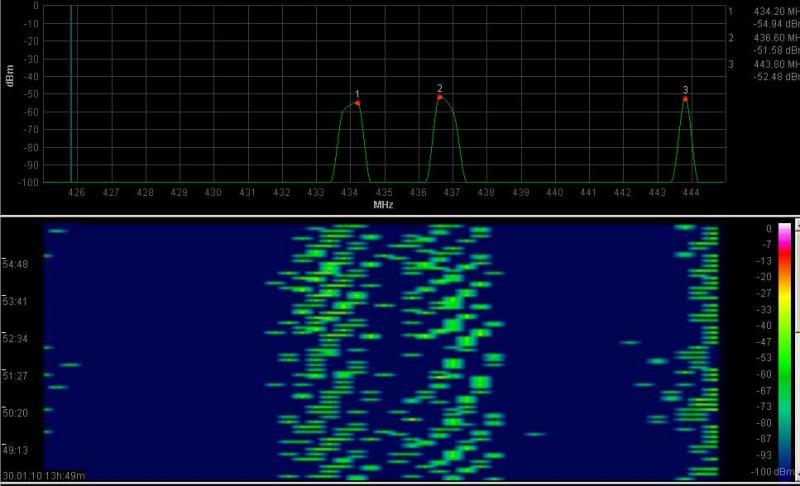Click the white top of color scale
800x486 pixels.
tap(785, 228)
